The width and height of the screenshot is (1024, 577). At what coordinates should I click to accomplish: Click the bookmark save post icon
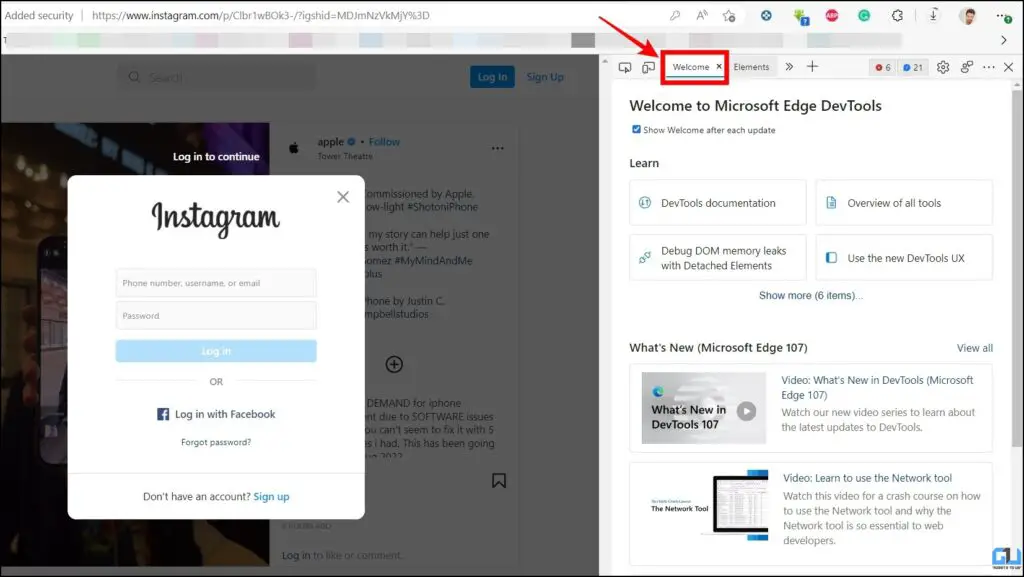pyautogui.click(x=499, y=481)
